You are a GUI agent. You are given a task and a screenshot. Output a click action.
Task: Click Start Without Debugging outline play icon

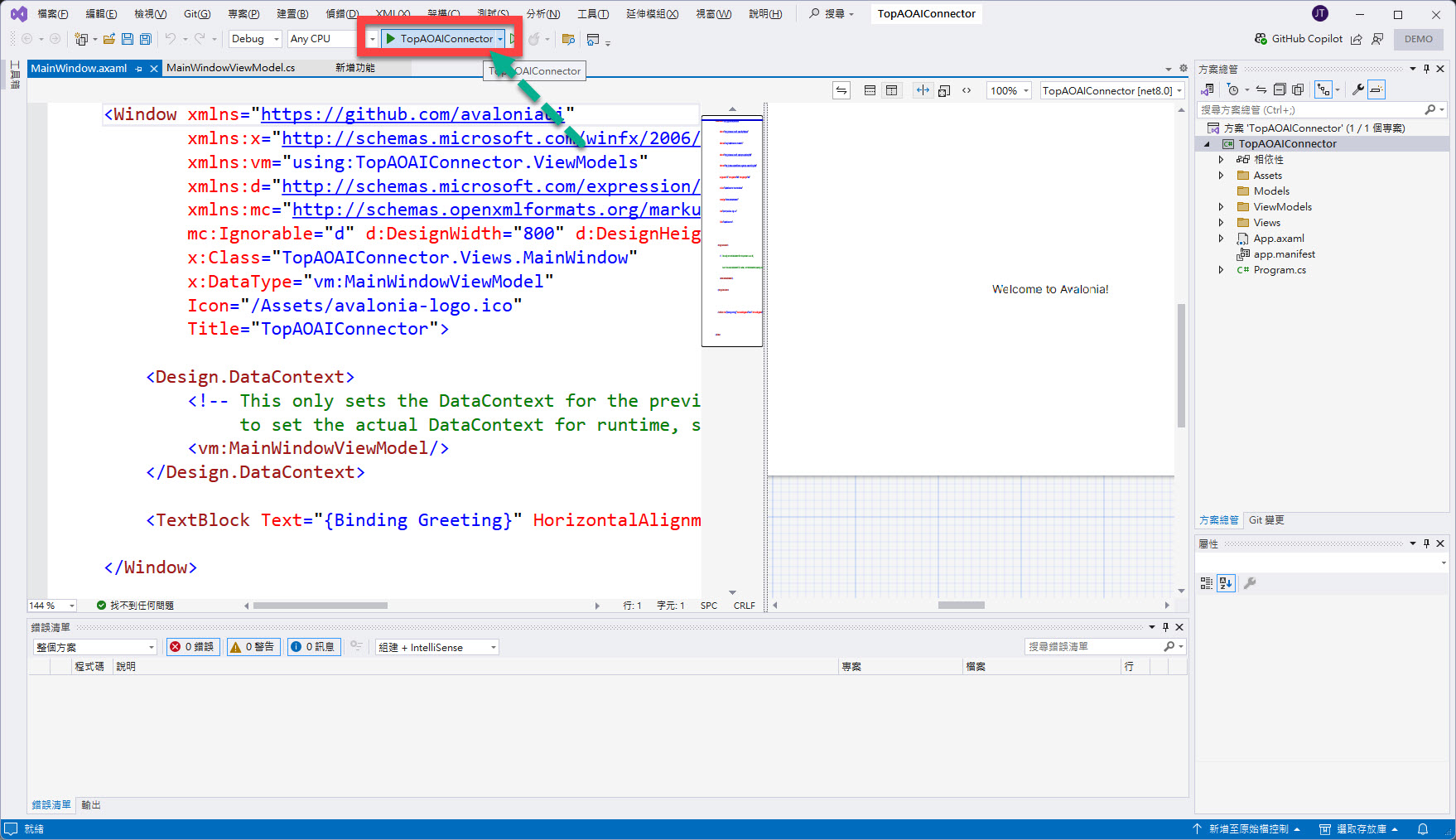tap(513, 39)
